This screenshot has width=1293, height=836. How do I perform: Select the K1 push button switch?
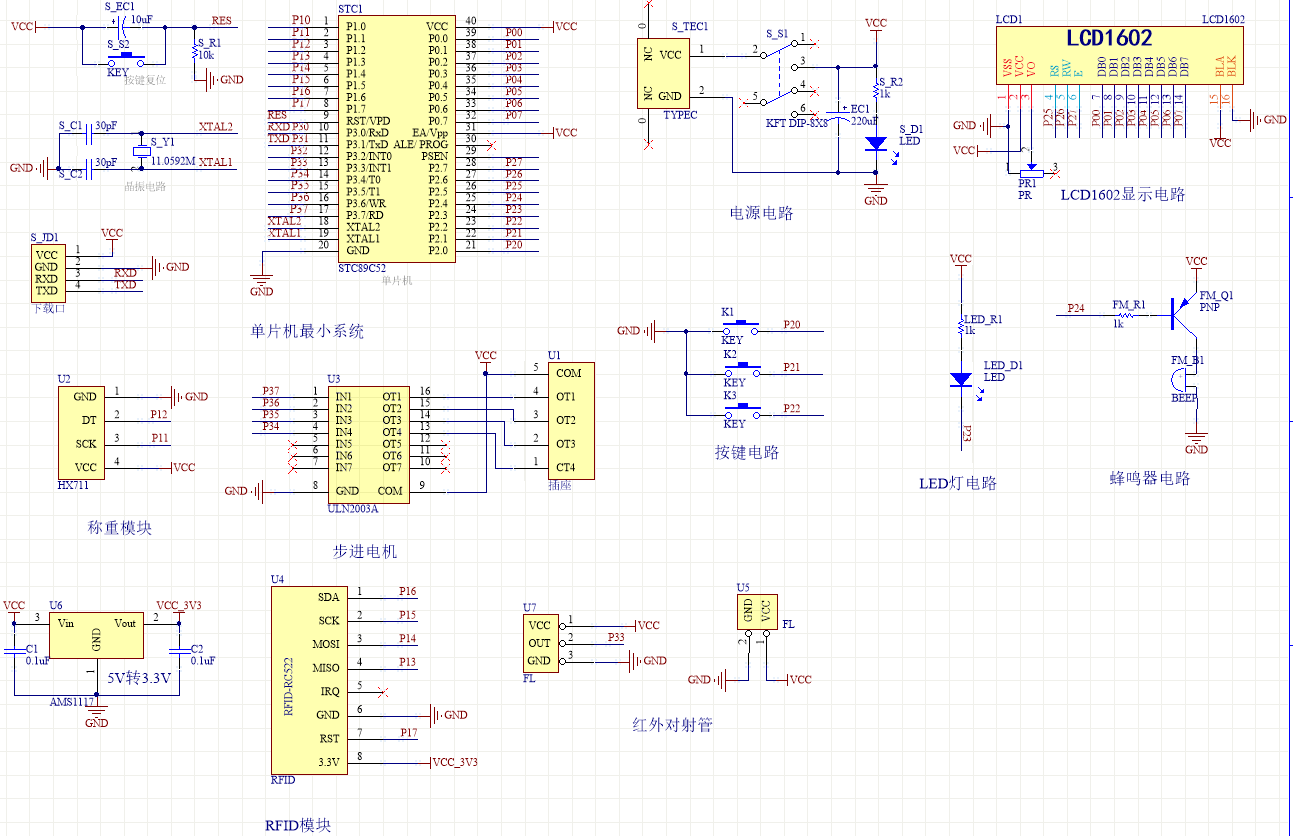tap(742, 327)
